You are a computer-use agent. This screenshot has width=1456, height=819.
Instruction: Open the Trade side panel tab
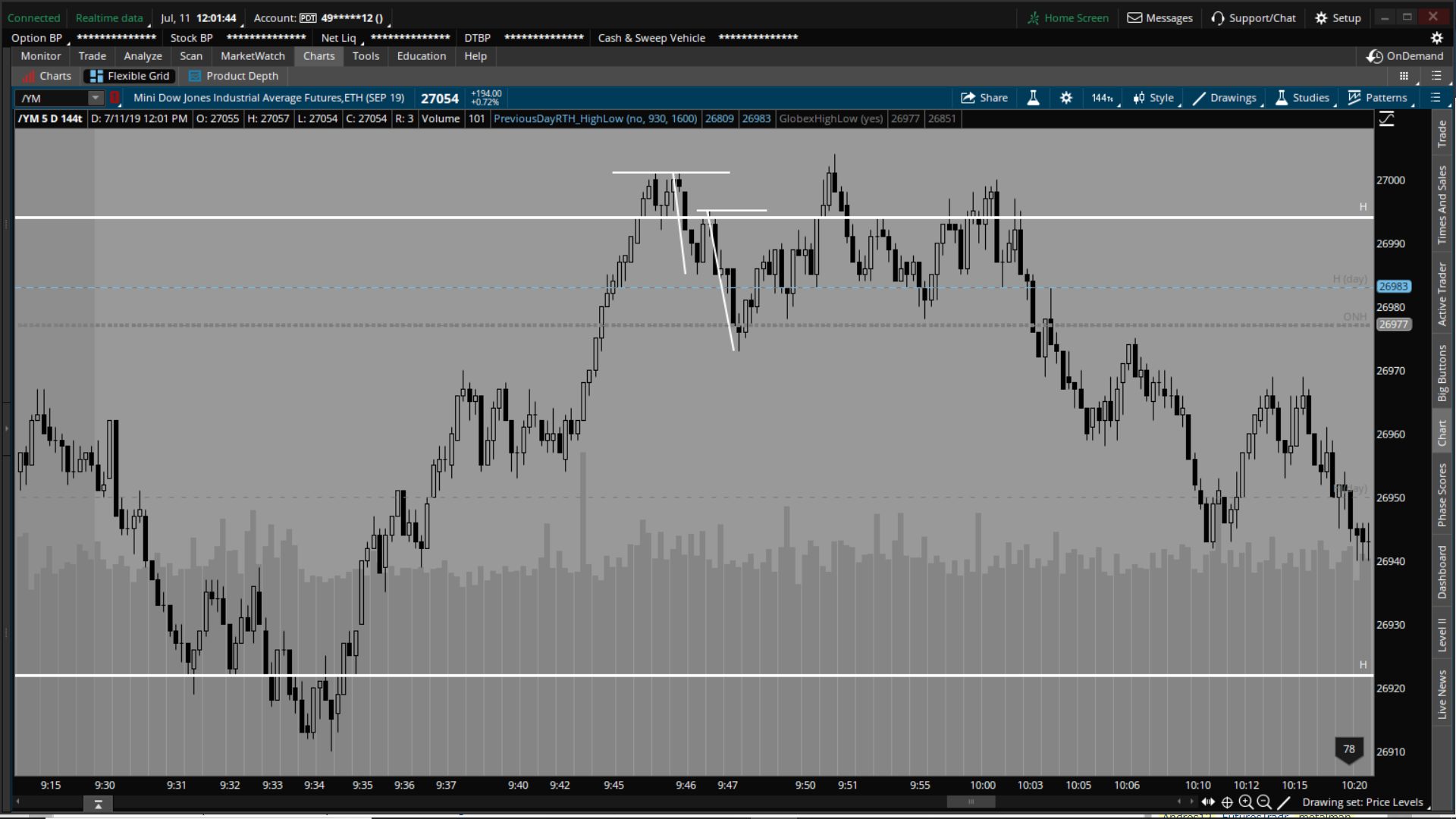tap(1442, 134)
